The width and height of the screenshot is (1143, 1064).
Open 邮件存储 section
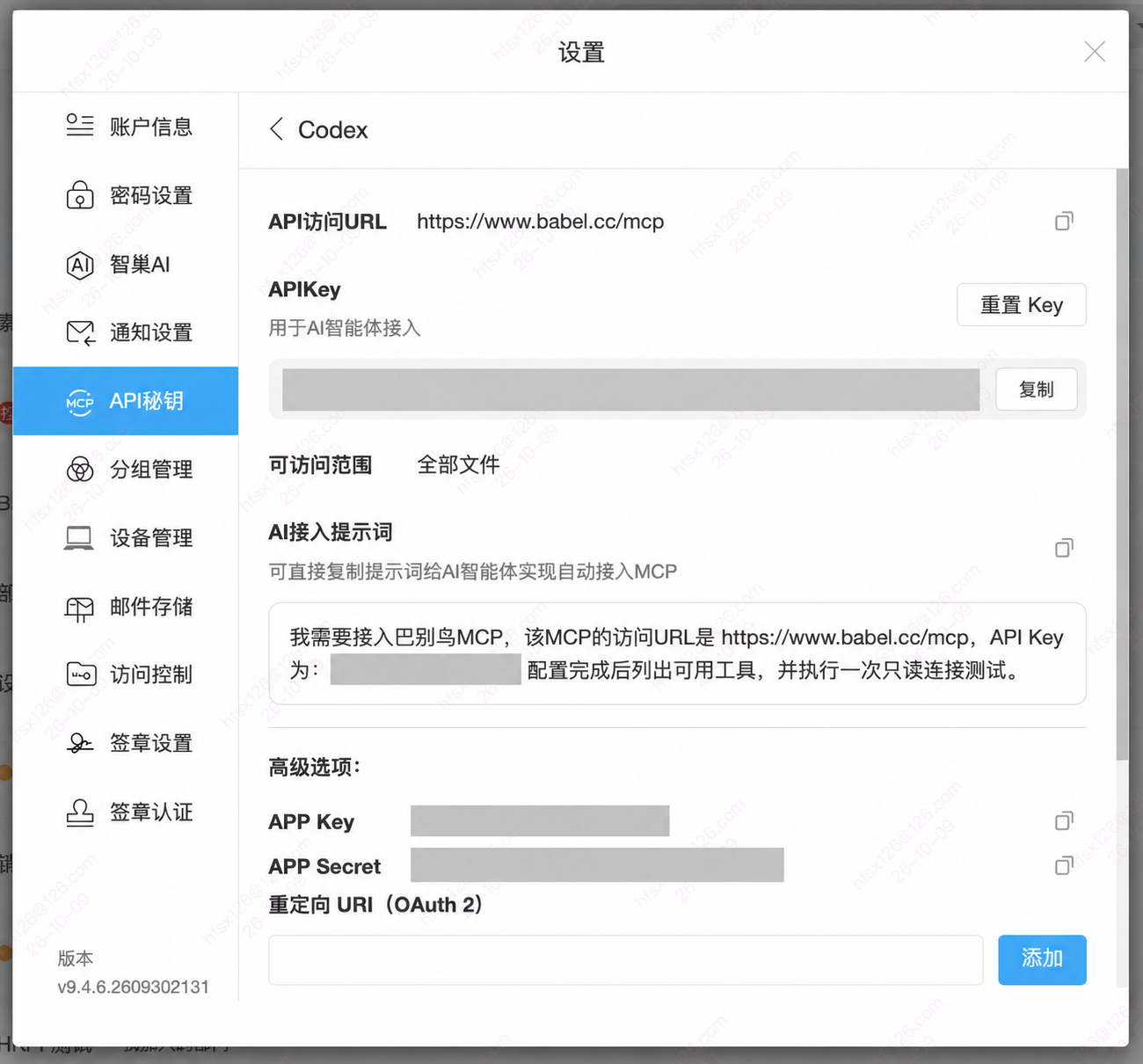click(126, 607)
